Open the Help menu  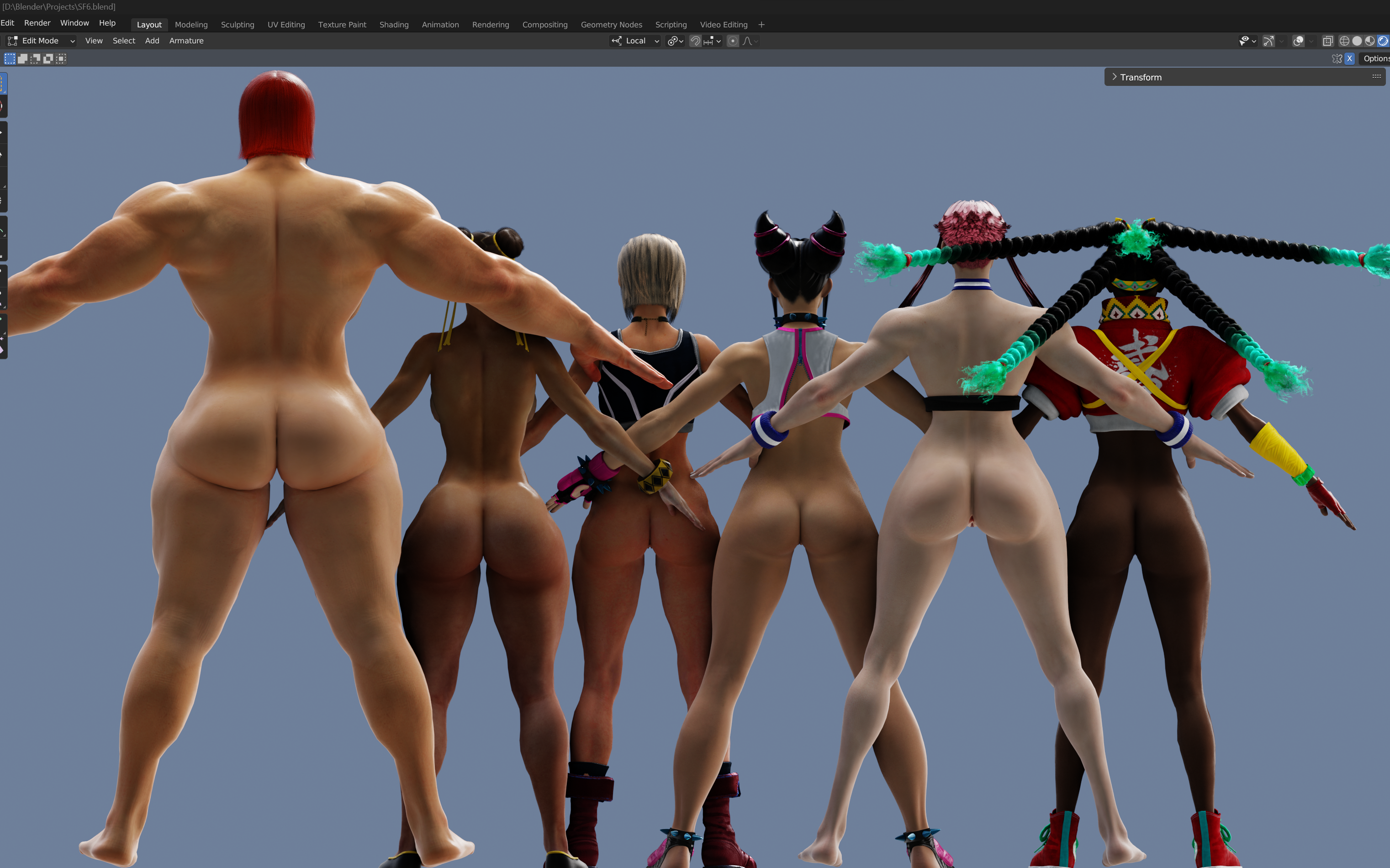[x=107, y=23]
